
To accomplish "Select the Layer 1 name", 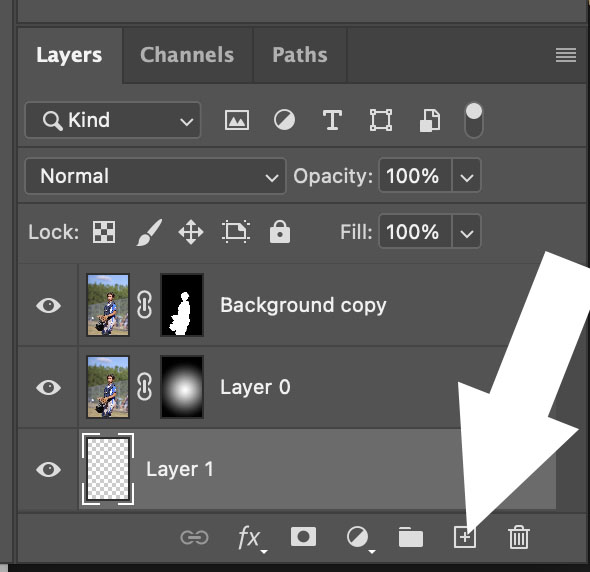I will (180, 469).
